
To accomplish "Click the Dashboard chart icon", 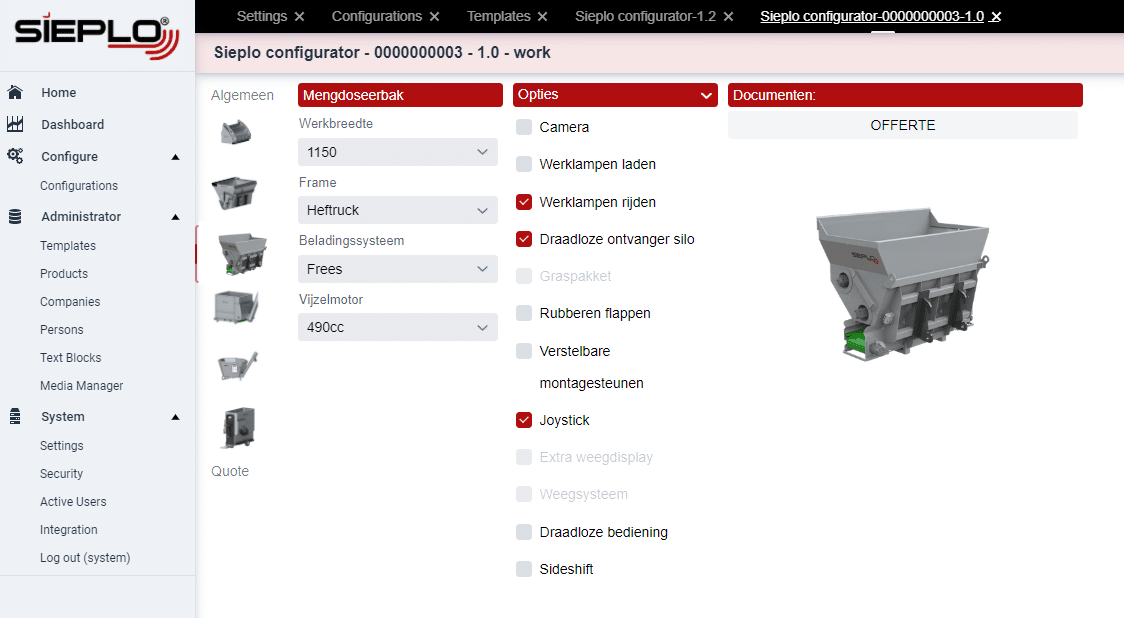I will click(x=15, y=124).
